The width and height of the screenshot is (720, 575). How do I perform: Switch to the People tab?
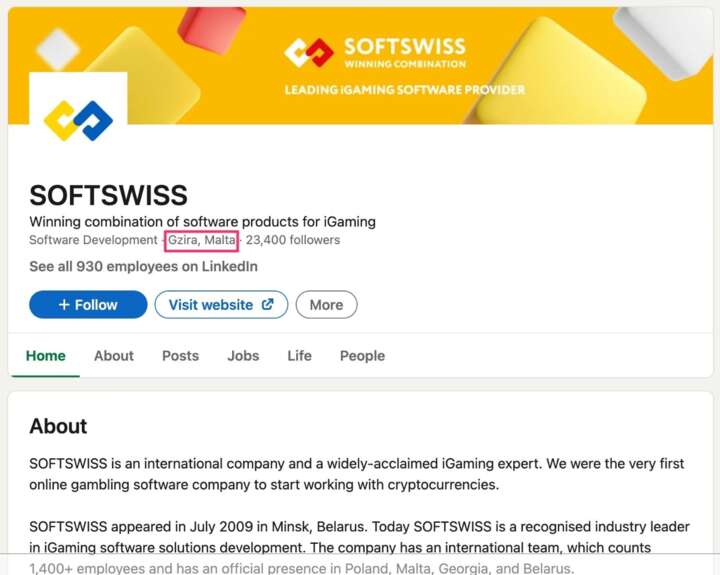pos(362,356)
